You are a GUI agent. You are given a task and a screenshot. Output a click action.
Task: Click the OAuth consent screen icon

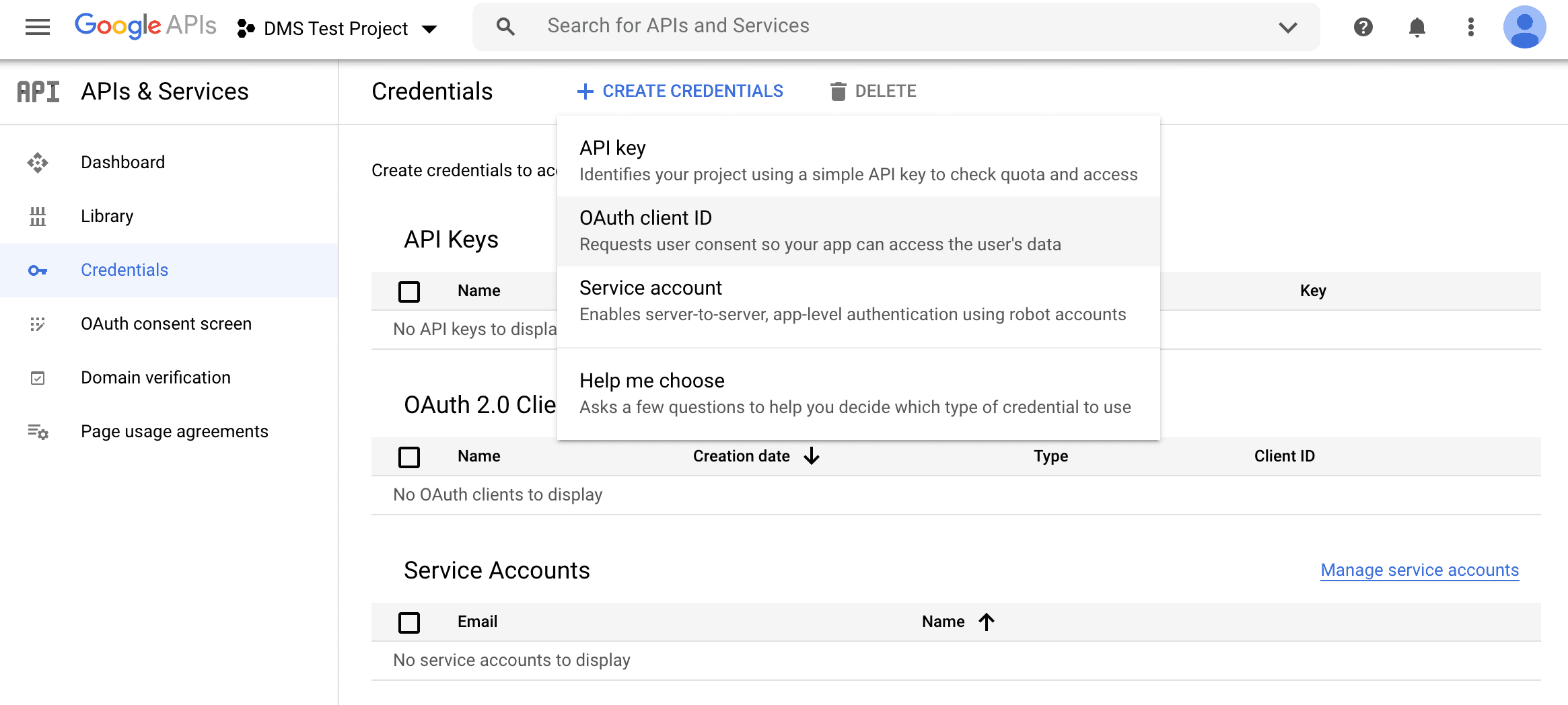38,324
